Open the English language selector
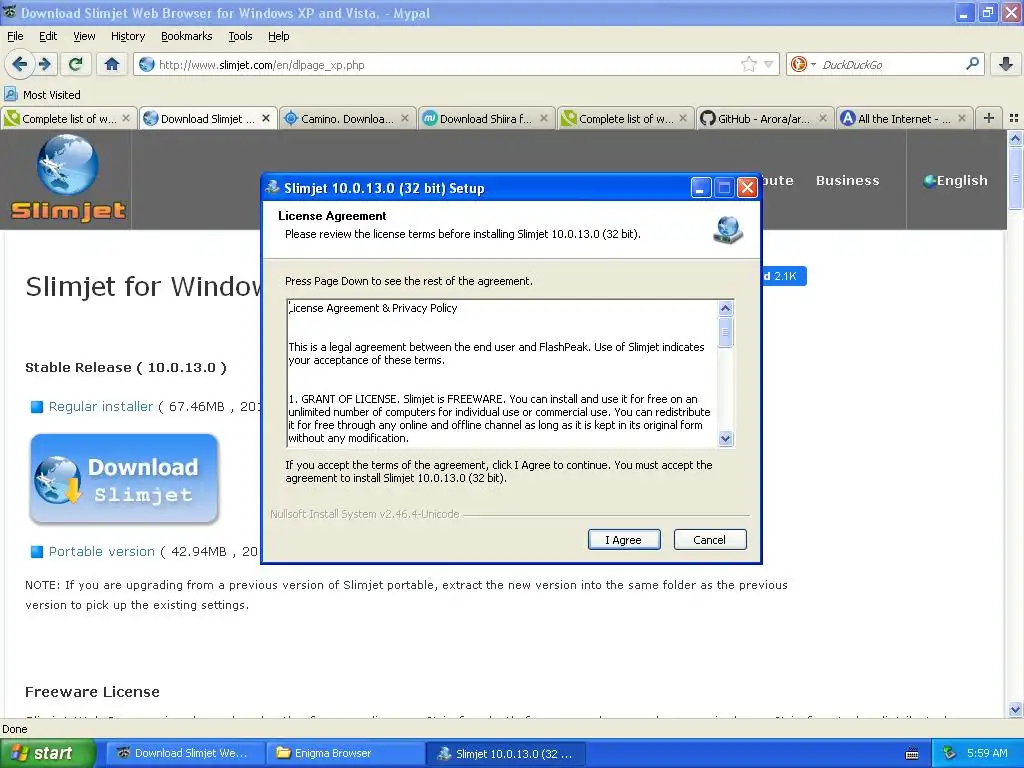Screen dimensions: 1024x768 [955, 180]
